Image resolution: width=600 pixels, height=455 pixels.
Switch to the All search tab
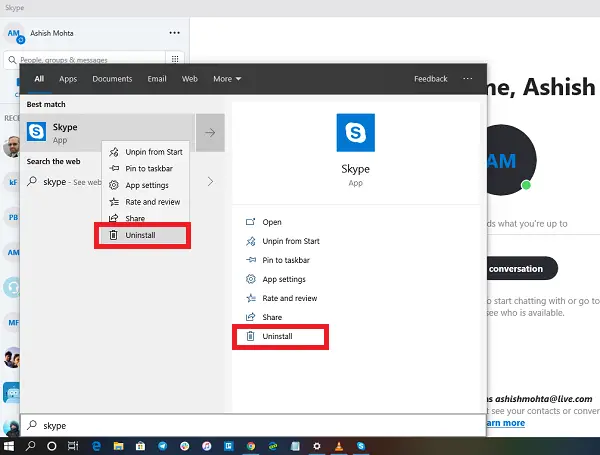click(39, 79)
